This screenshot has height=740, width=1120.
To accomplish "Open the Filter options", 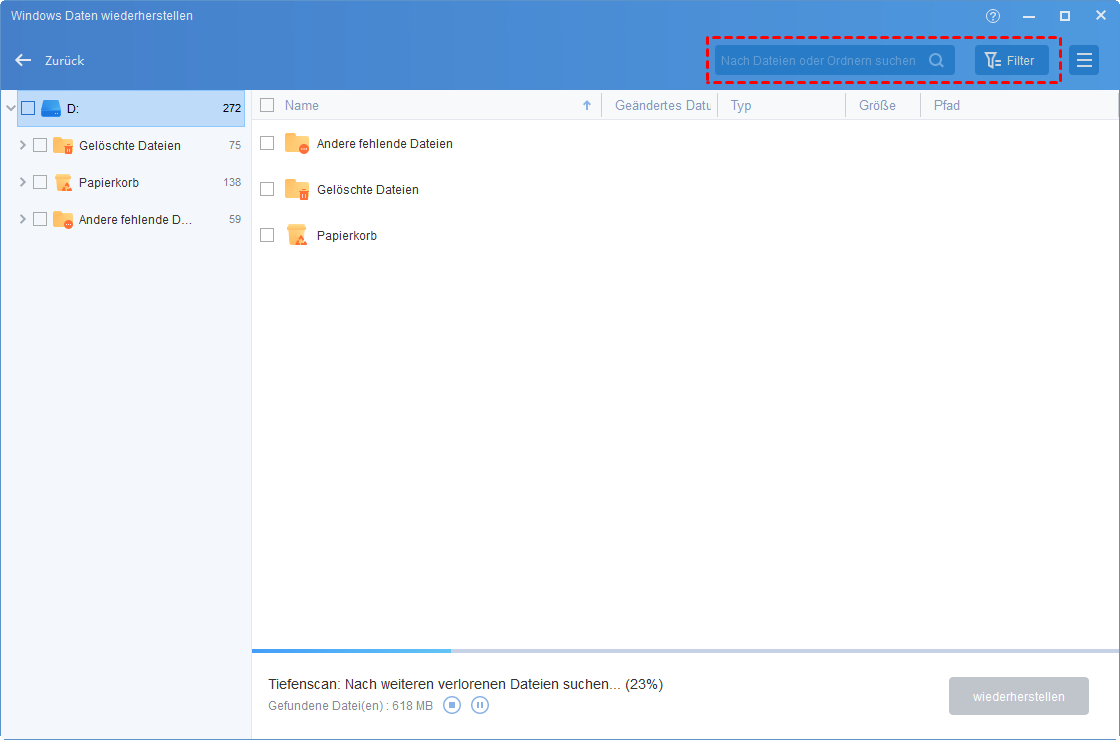I will point(1011,60).
